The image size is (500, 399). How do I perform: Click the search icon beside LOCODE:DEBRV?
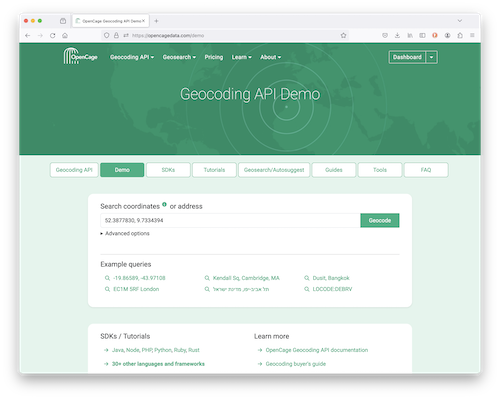click(x=307, y=289)
